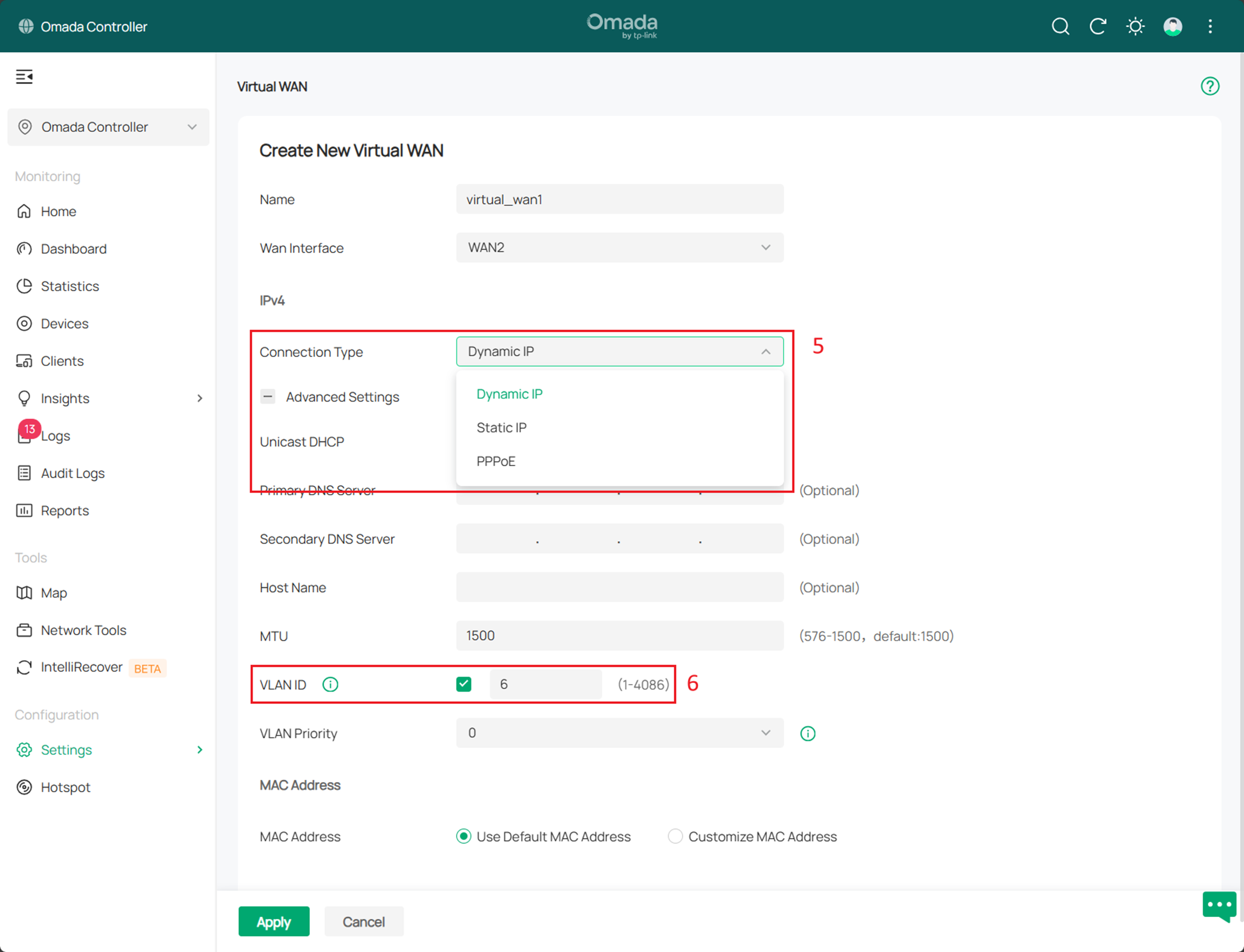Go to Hotspot configuration
1244x952 pixels.
[65, 787]
